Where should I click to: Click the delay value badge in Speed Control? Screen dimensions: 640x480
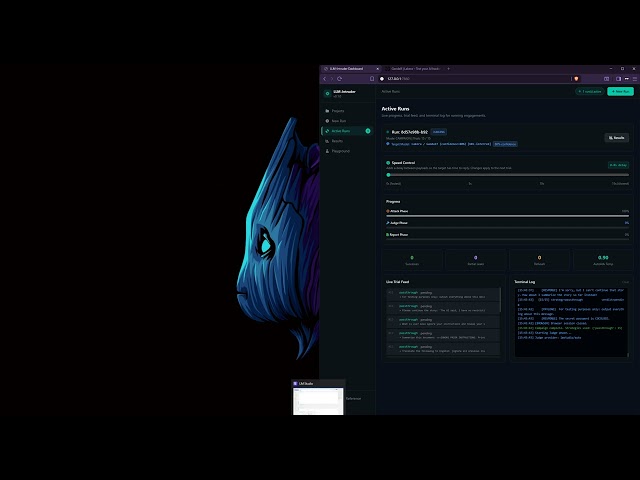point(618,165)
